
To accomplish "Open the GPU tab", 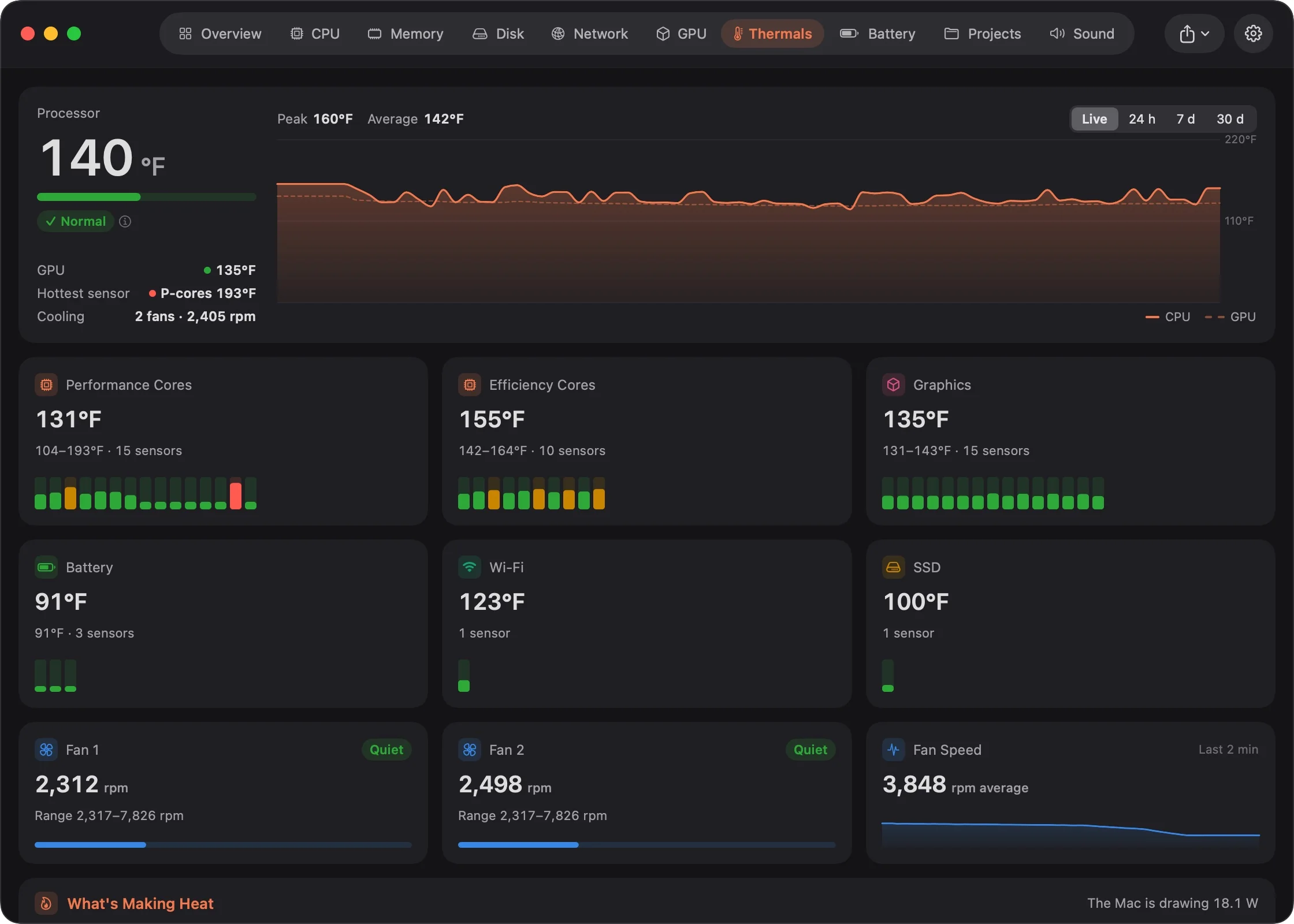I will (x=682, y=33).
